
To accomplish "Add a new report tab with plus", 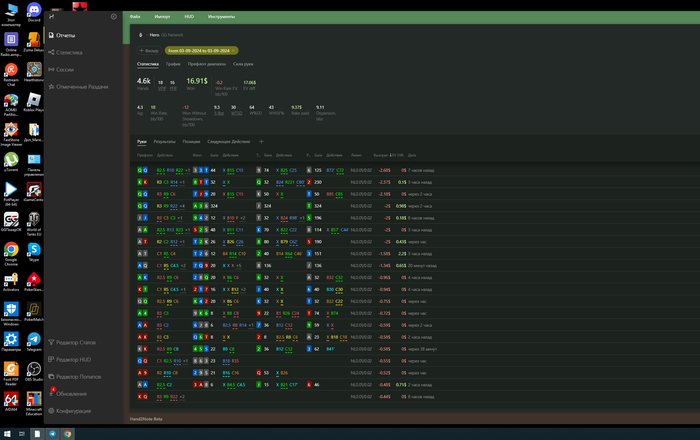I will (261, 141).
